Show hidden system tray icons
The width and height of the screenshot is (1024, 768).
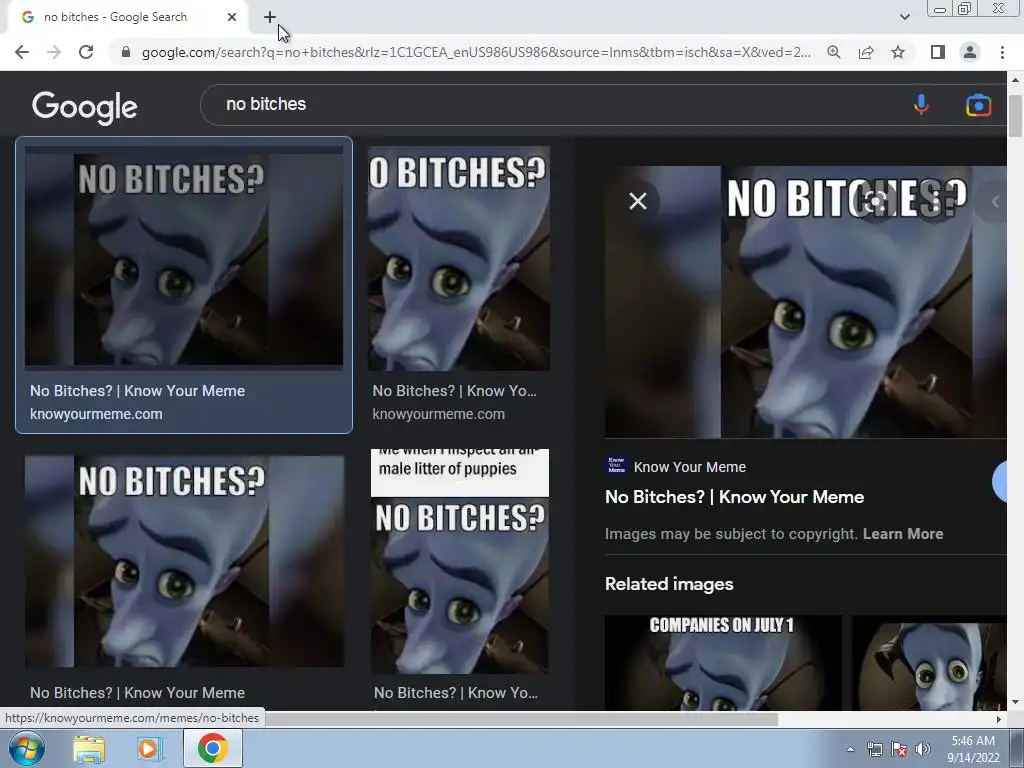(850, 749)
